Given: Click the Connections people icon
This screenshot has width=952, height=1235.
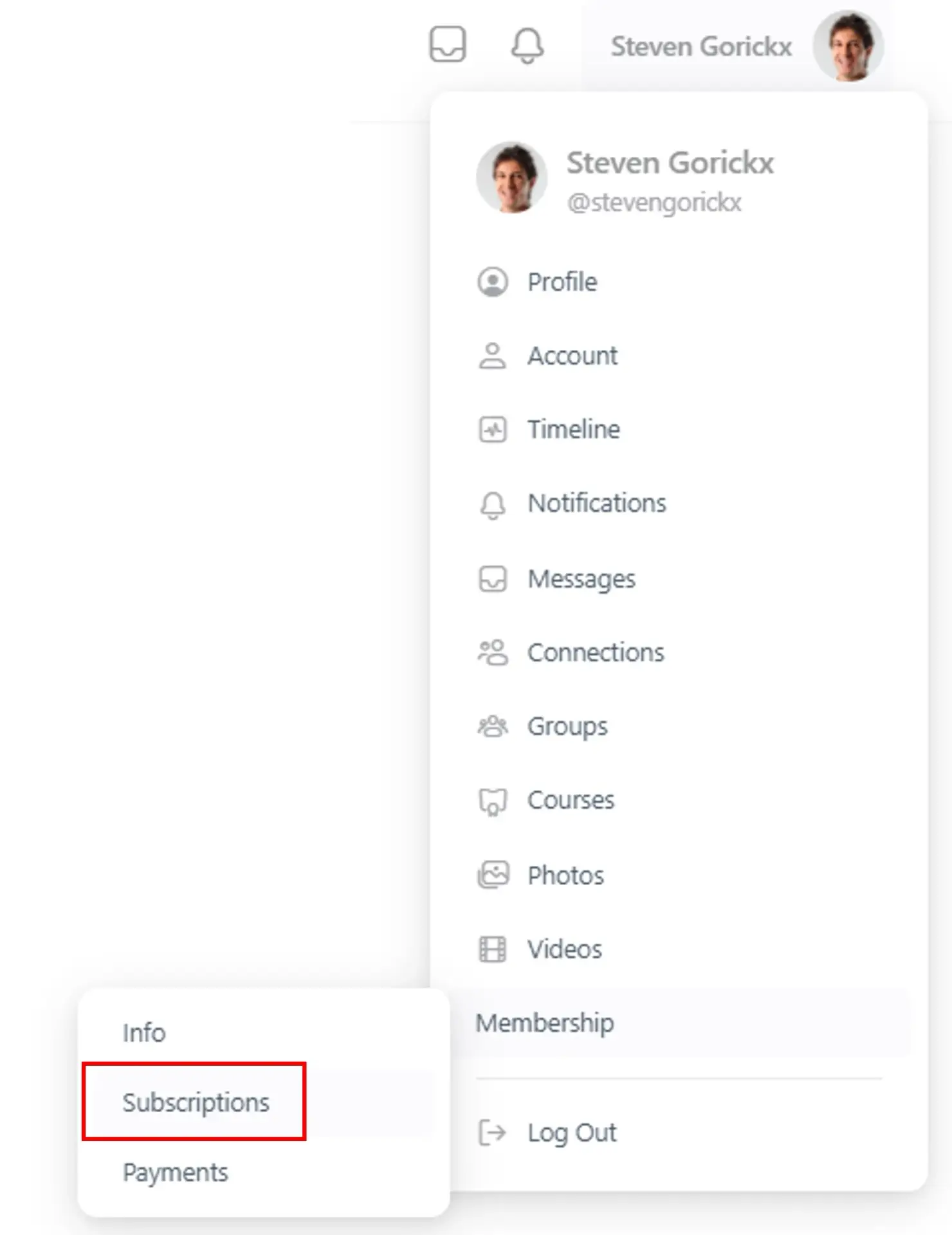Looking at the screenshot, I should click(493, 653).
